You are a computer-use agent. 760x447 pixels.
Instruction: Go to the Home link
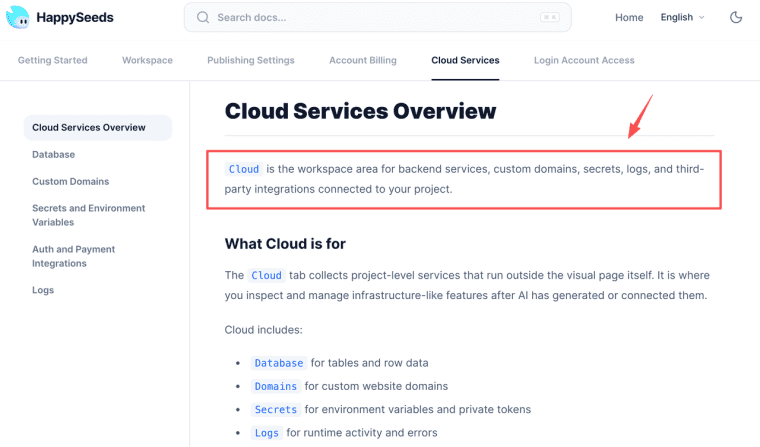(629, 17)
